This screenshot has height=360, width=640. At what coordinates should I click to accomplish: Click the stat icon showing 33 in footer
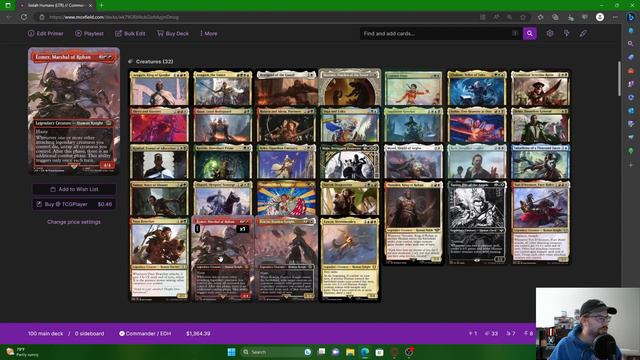491,333
